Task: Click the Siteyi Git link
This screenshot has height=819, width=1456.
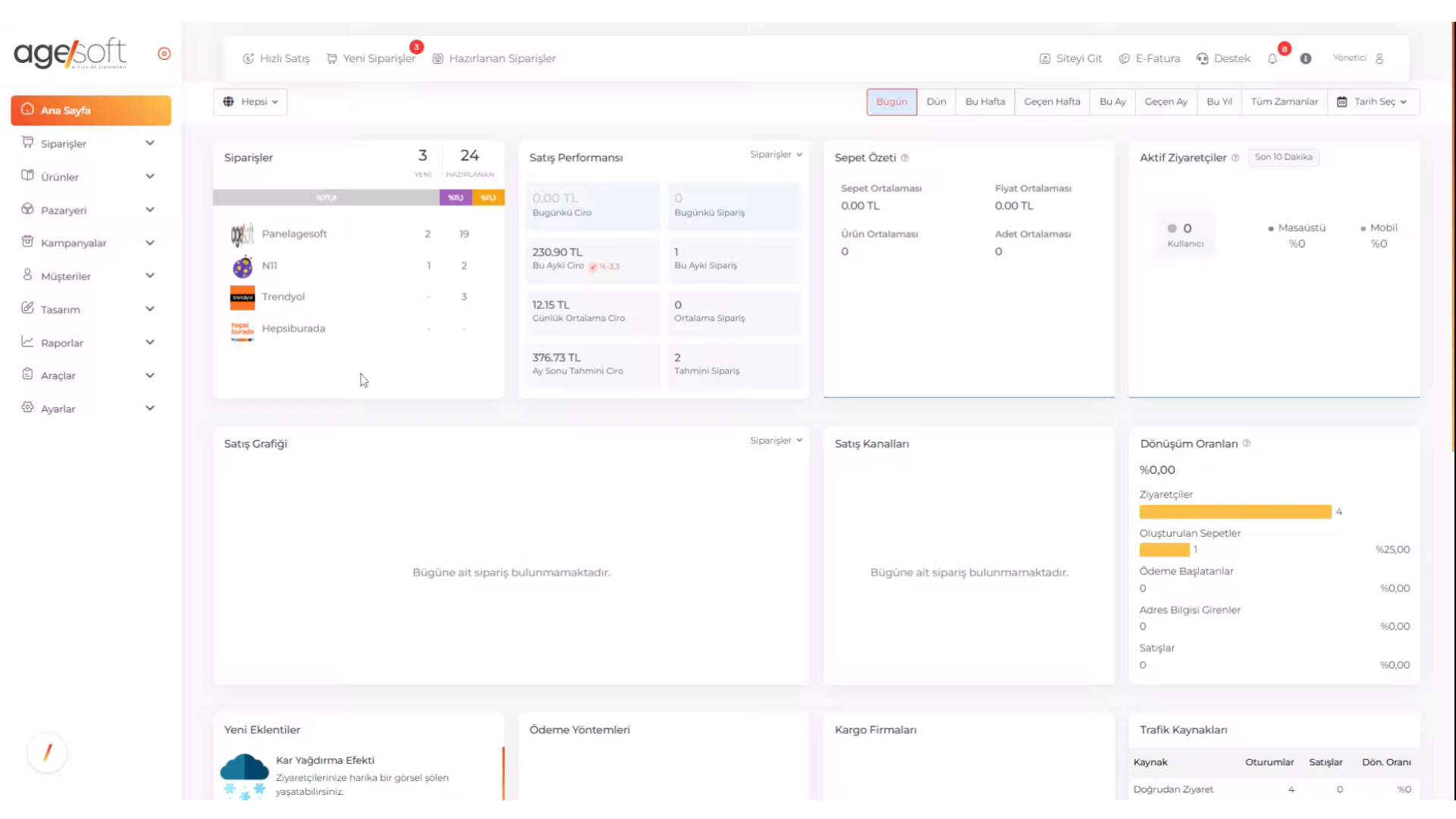Action: point(1071,58)
